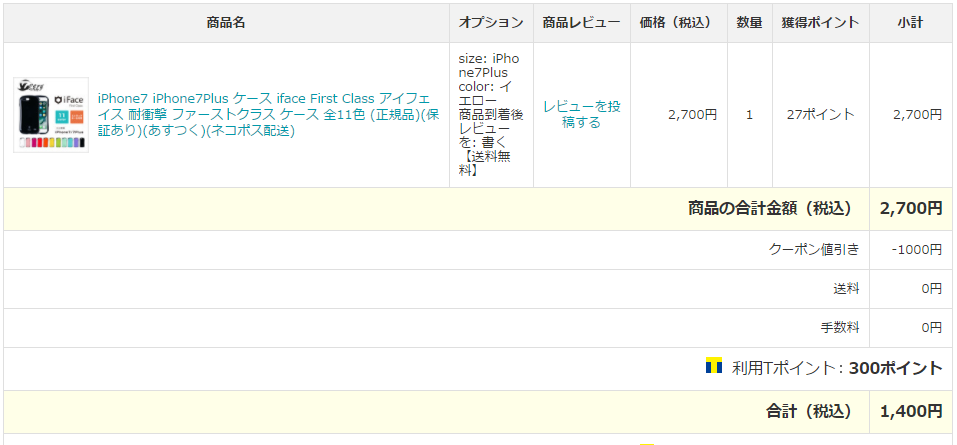
Task: Click the 合計（税込） label
Action: click(x=809, y=411)
